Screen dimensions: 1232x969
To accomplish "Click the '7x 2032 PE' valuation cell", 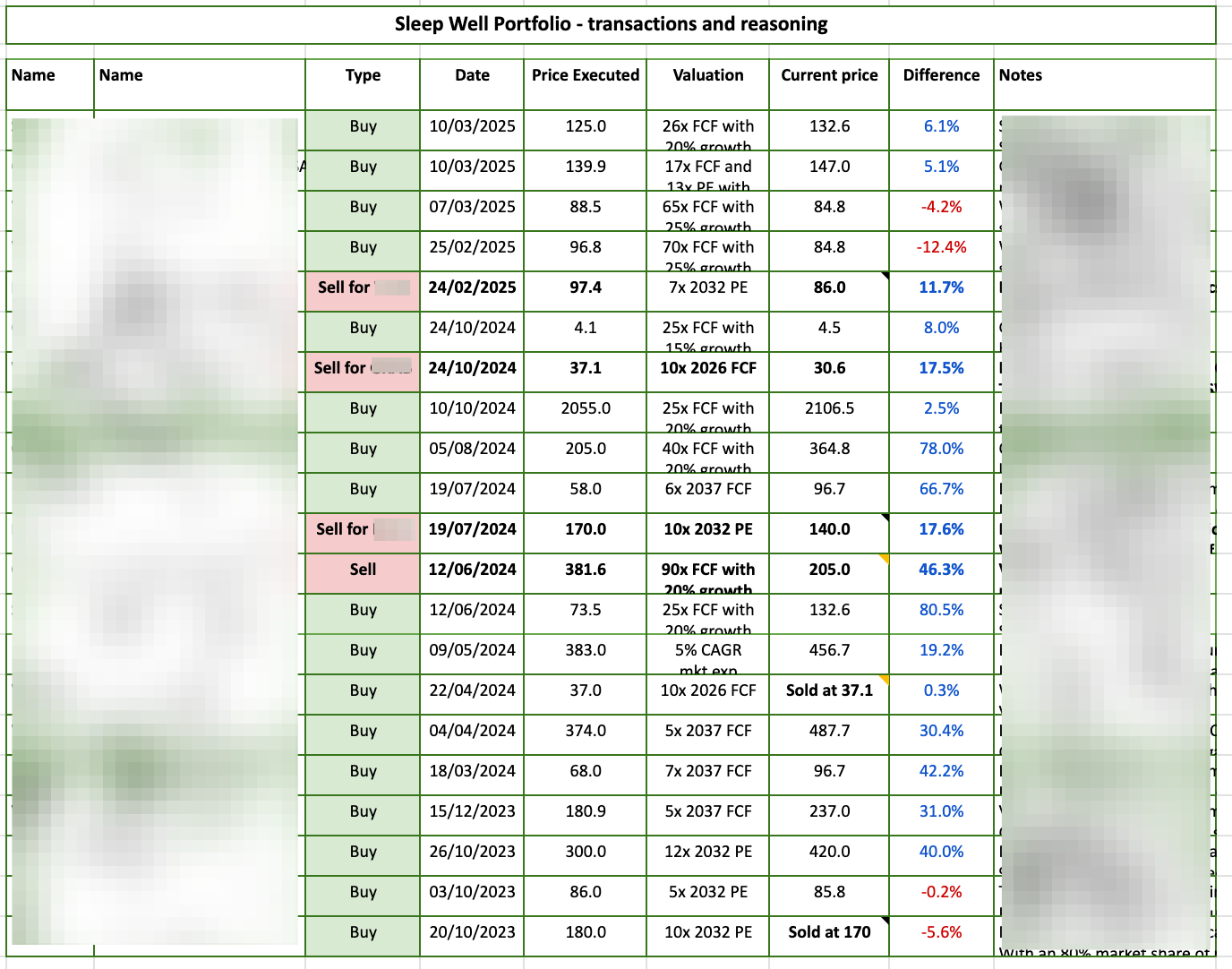I will 708,292.
